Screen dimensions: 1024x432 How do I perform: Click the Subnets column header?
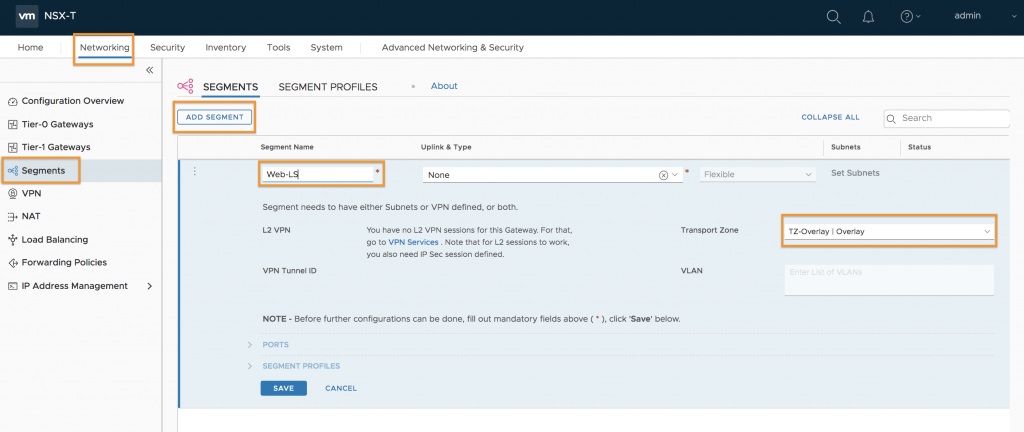point(846,147)
